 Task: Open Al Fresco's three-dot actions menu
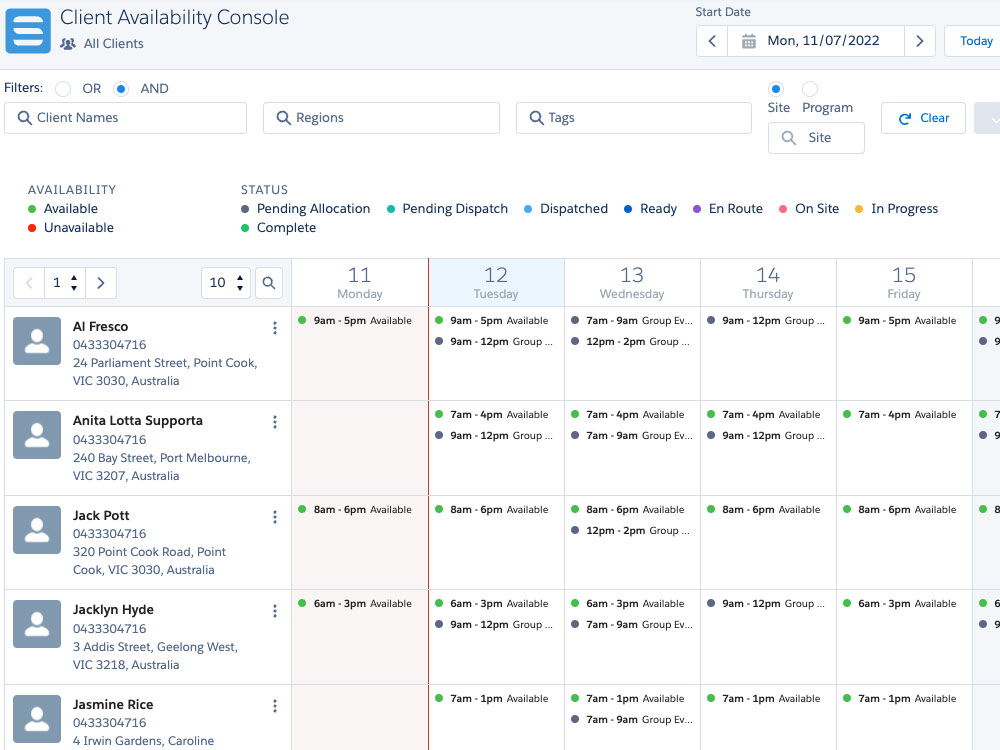tap(275, 328)
